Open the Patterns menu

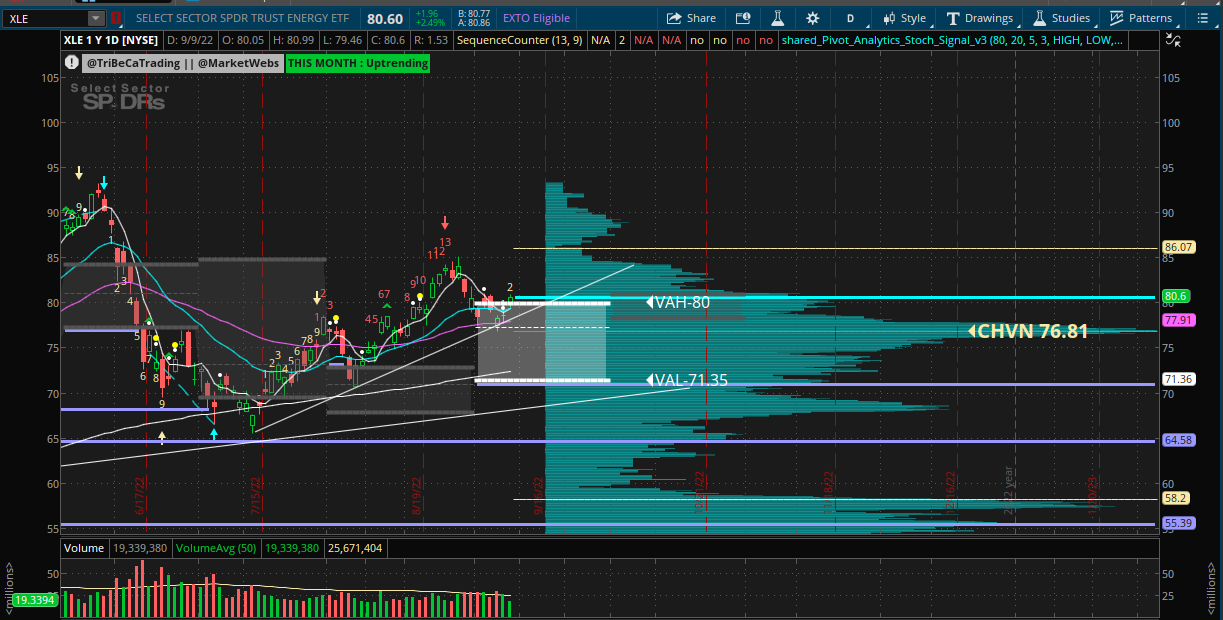[1140, 18]
